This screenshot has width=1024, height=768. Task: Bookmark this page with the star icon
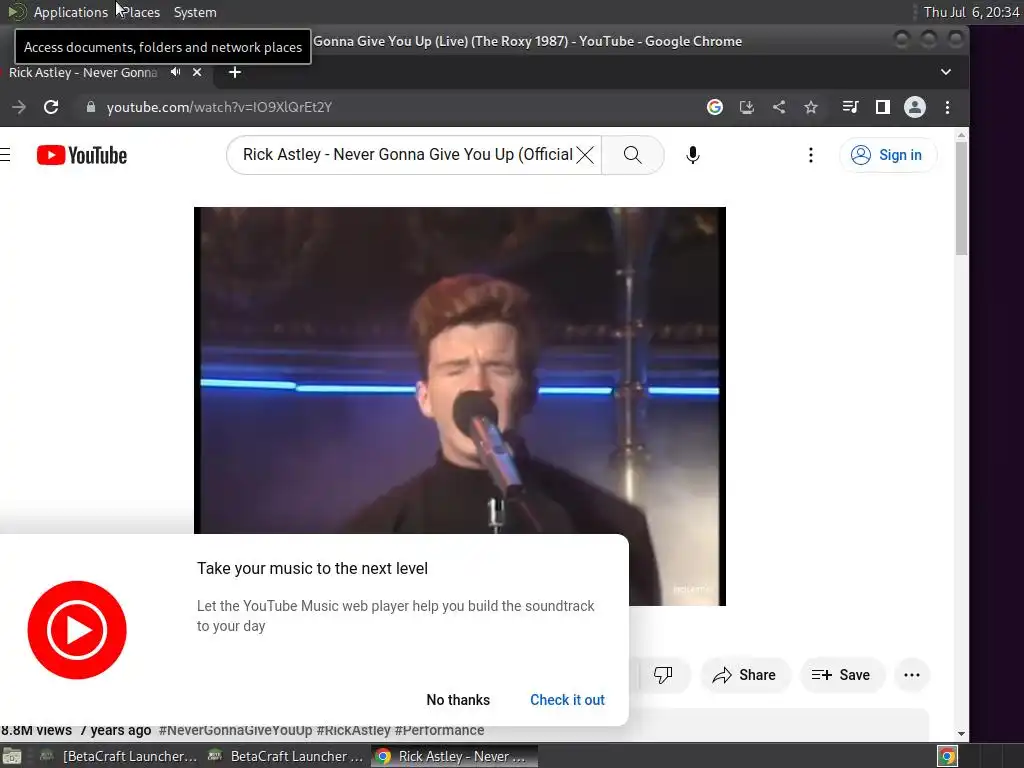click(x=810, y=107)
